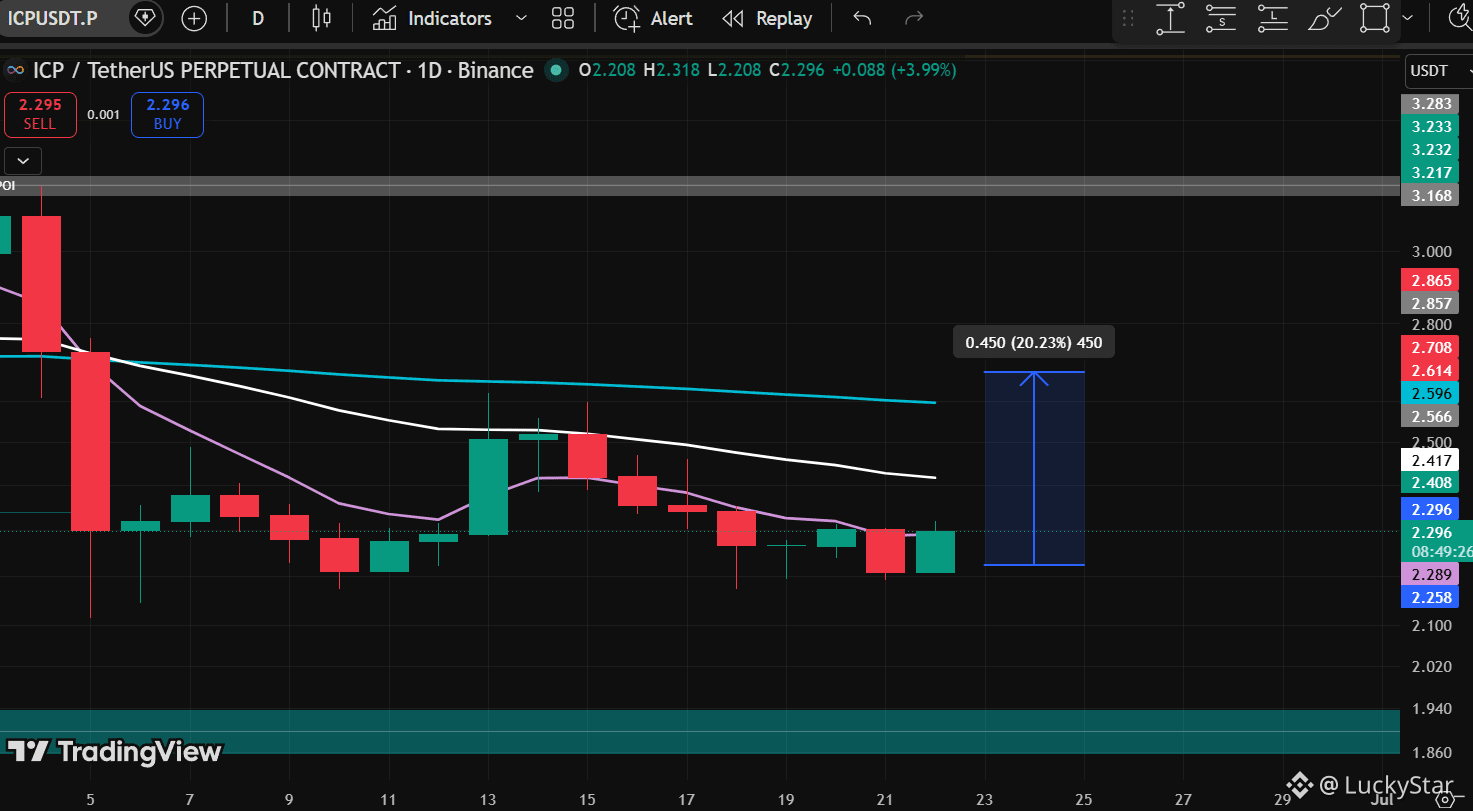Click the 0.450 (20.23%) 450 measurement label
1473x811 pixels.
[1033, 343]
